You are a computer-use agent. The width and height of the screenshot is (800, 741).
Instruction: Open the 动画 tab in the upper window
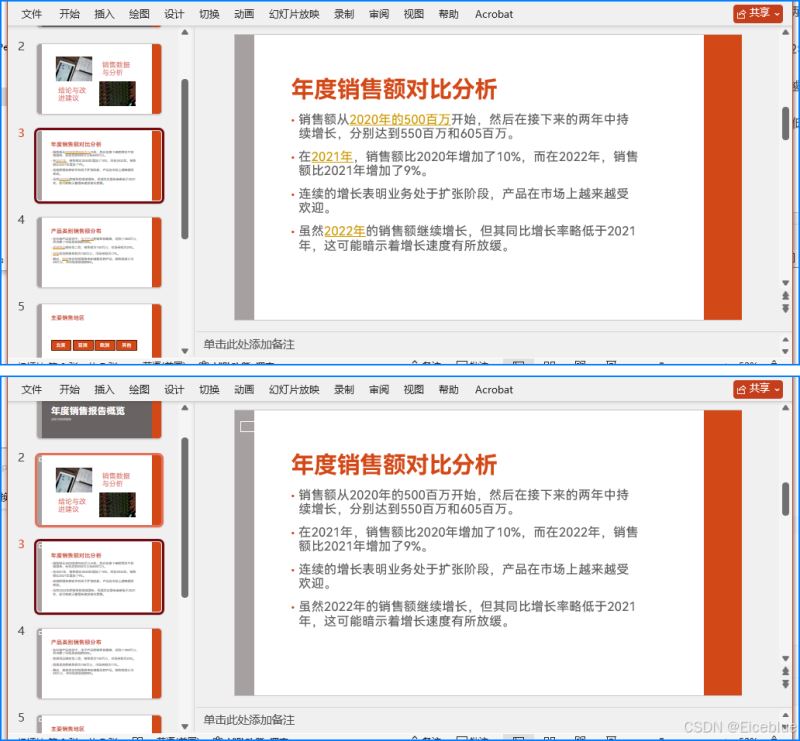point(244,14)
